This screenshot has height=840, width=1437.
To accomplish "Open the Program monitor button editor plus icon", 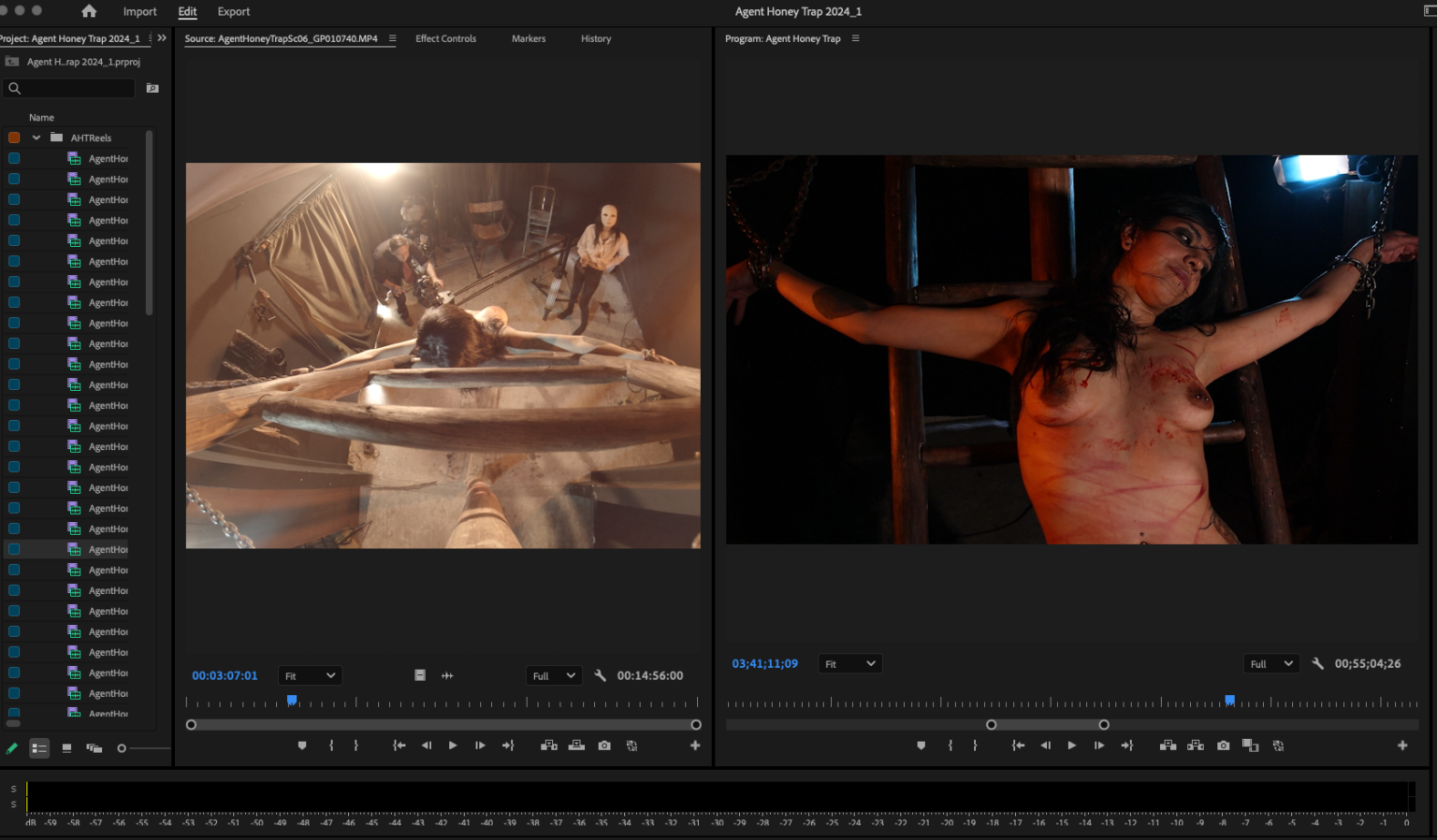I will [1401, 746].
